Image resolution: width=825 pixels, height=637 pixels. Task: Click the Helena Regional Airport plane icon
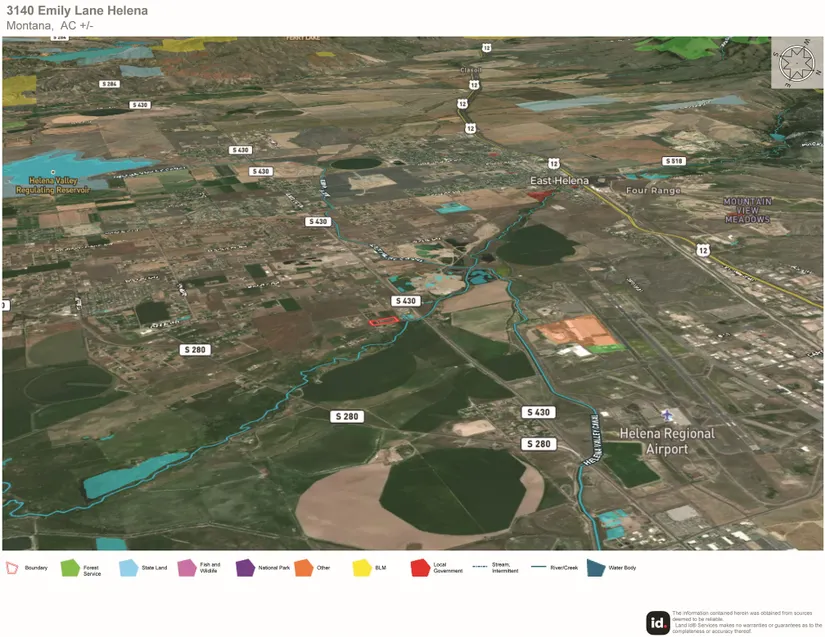(667, 415)
